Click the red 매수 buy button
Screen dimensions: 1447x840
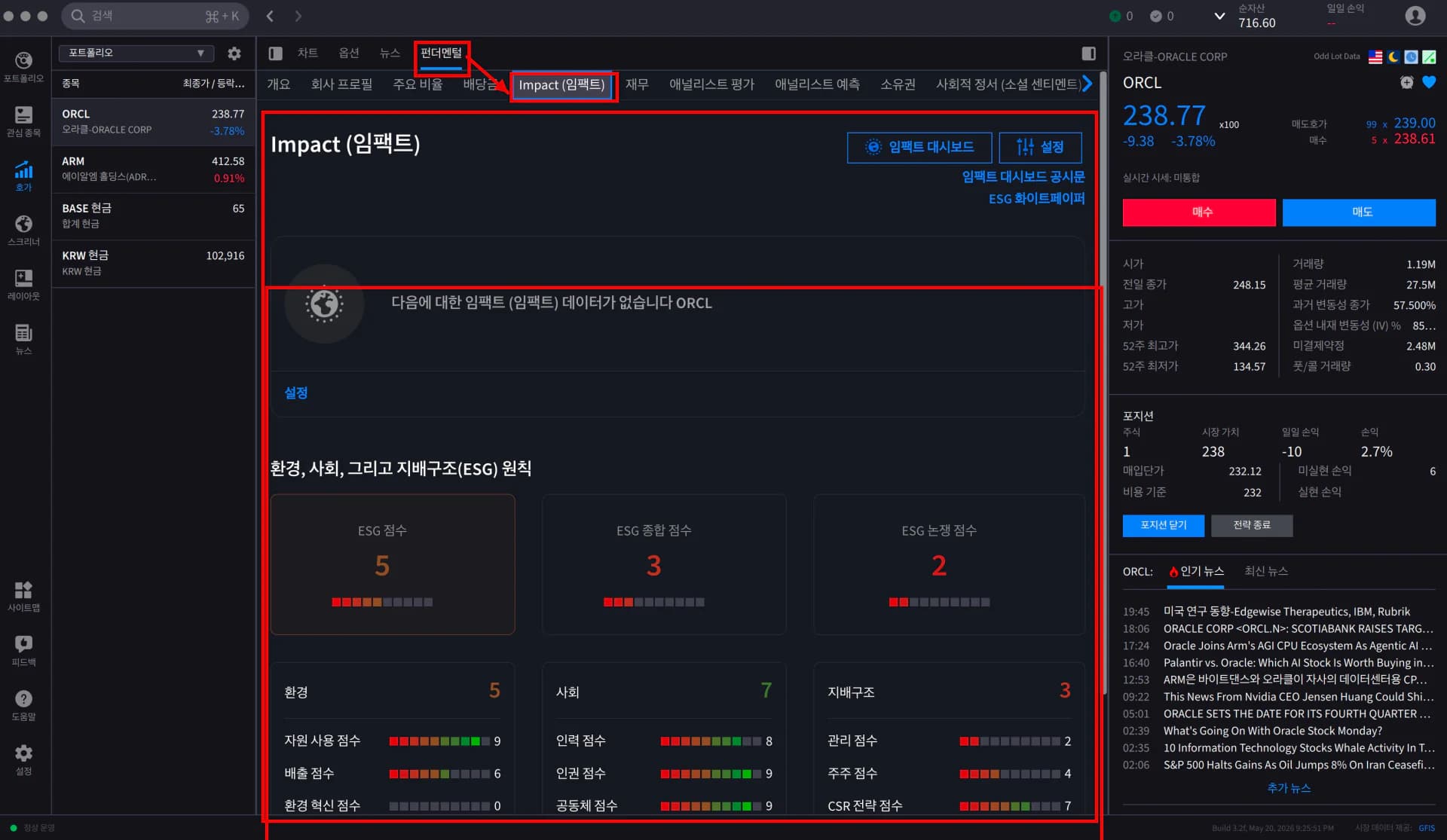click(1199, 212)
